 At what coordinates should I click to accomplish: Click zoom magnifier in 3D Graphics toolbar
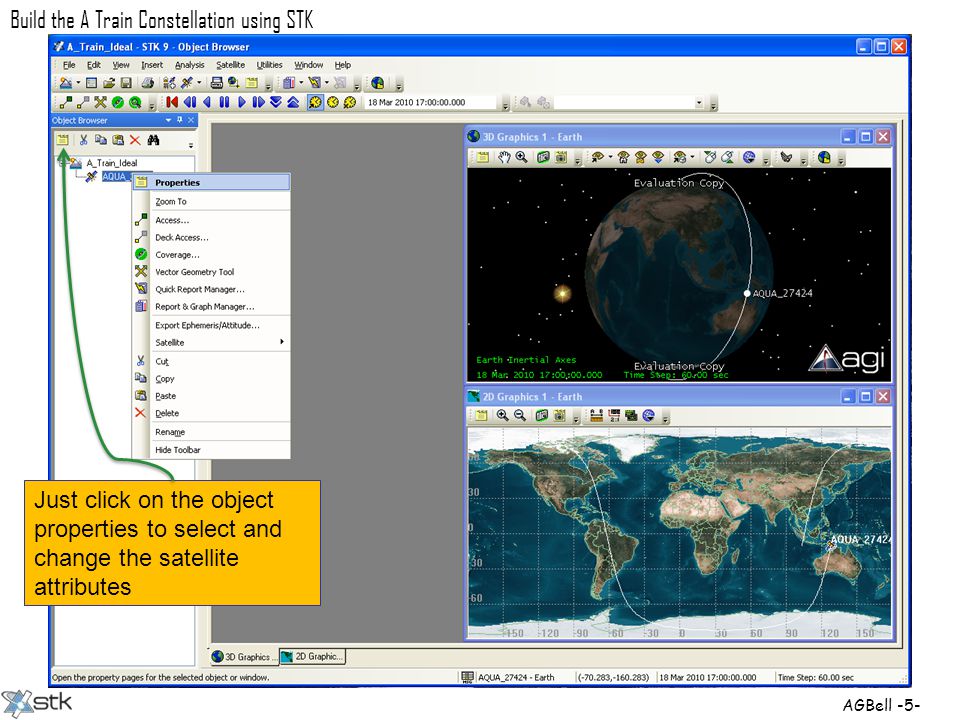pyautogui.click(x=521, y=157)
